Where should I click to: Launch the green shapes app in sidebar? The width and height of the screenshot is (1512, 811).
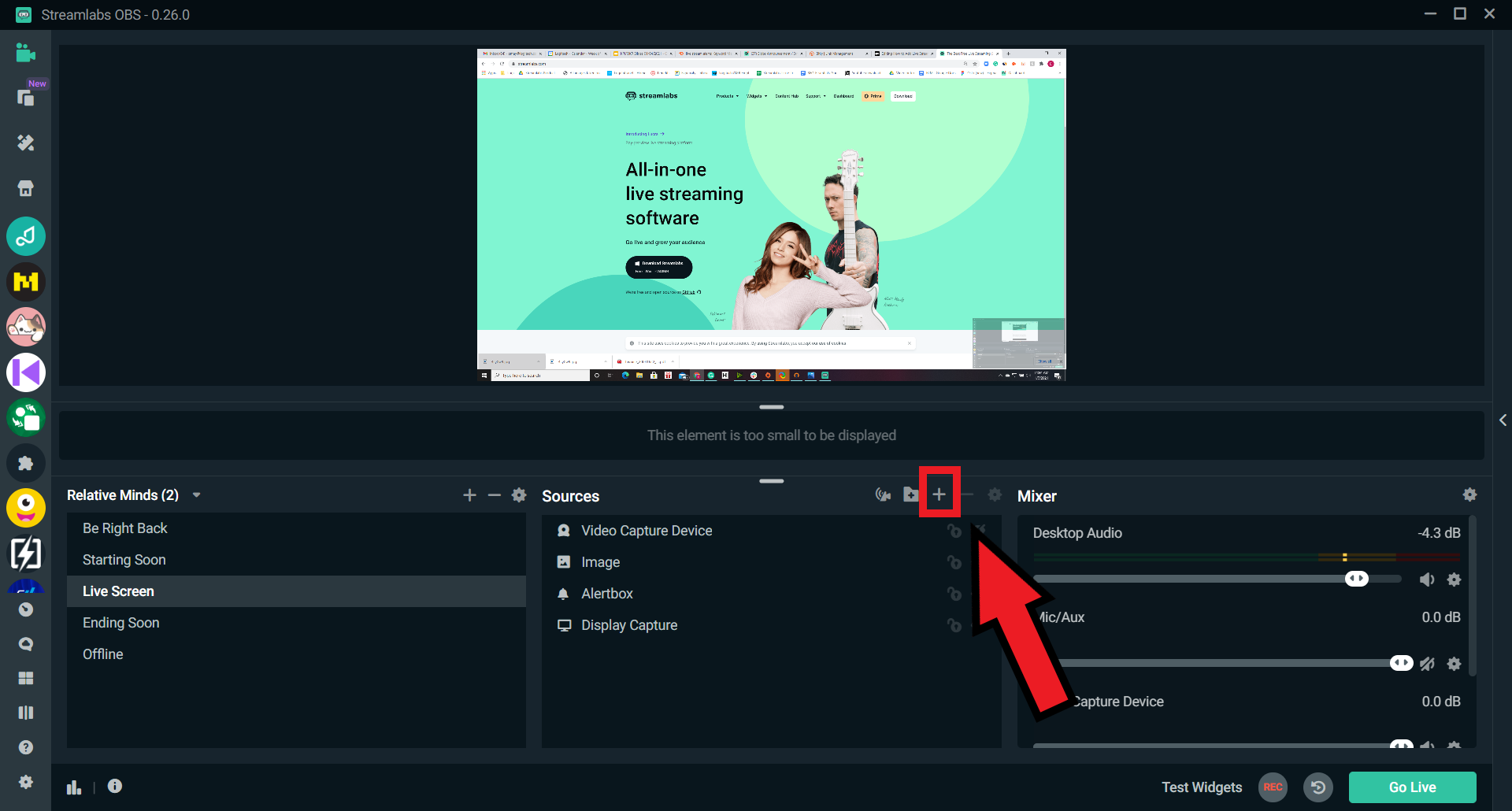coord(26,417)
